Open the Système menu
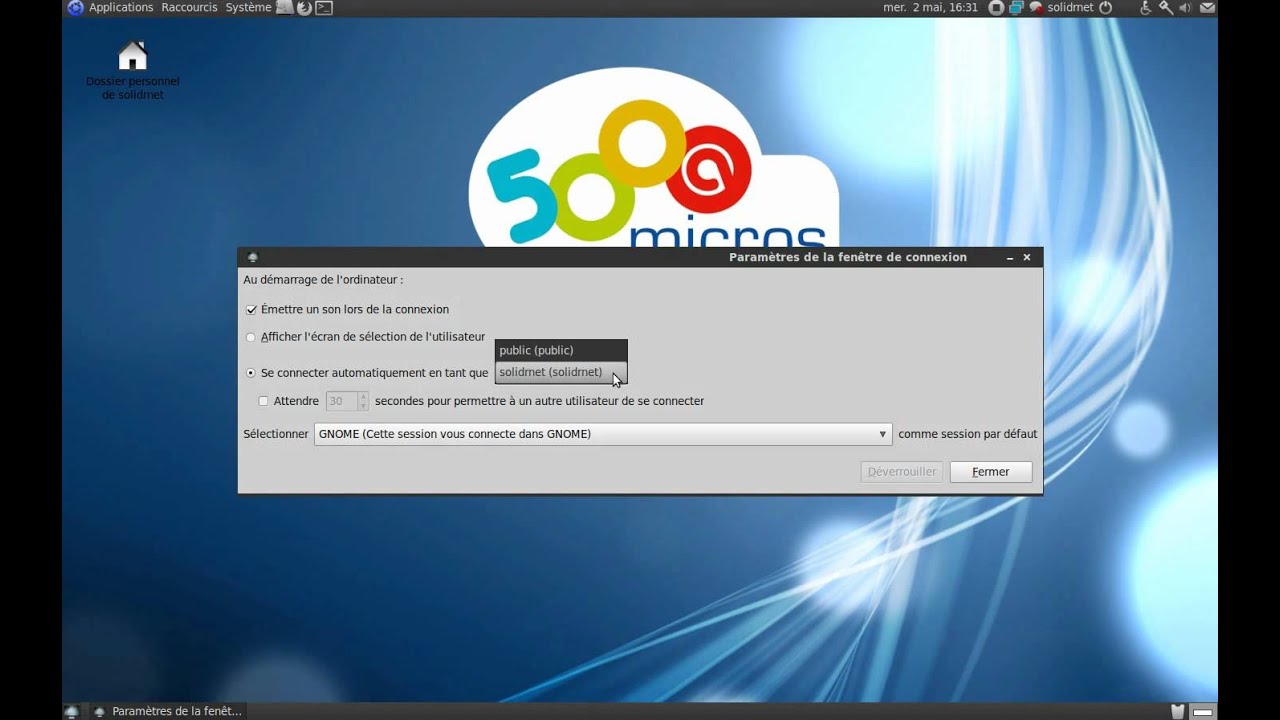1280x720 pixels. [x=248, y=8]
